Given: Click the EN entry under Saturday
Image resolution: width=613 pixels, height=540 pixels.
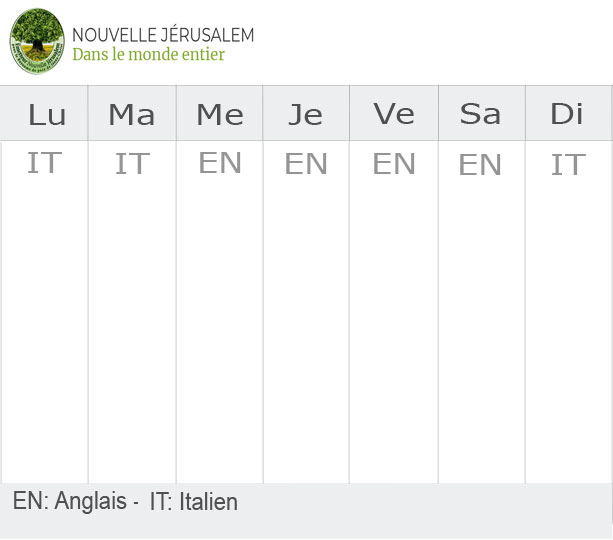Looking at the screenshot, I should tap(480, 165).
